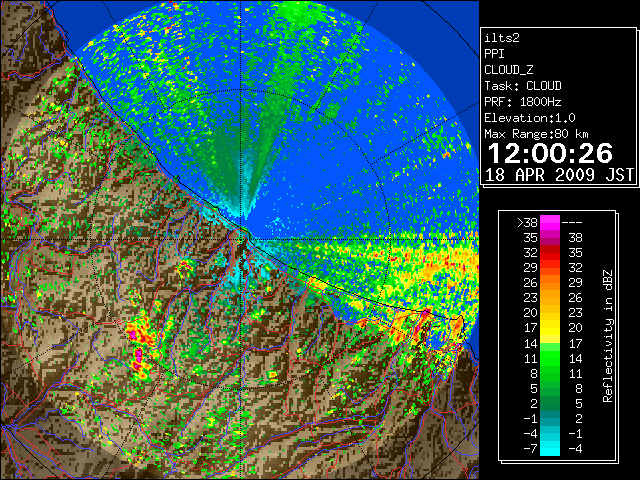The width and height of the screenshot is (640, 480).
Task: Click the 'PRF: 1800Hz' text
Action: pyautogui.click(x=523, y=102)
